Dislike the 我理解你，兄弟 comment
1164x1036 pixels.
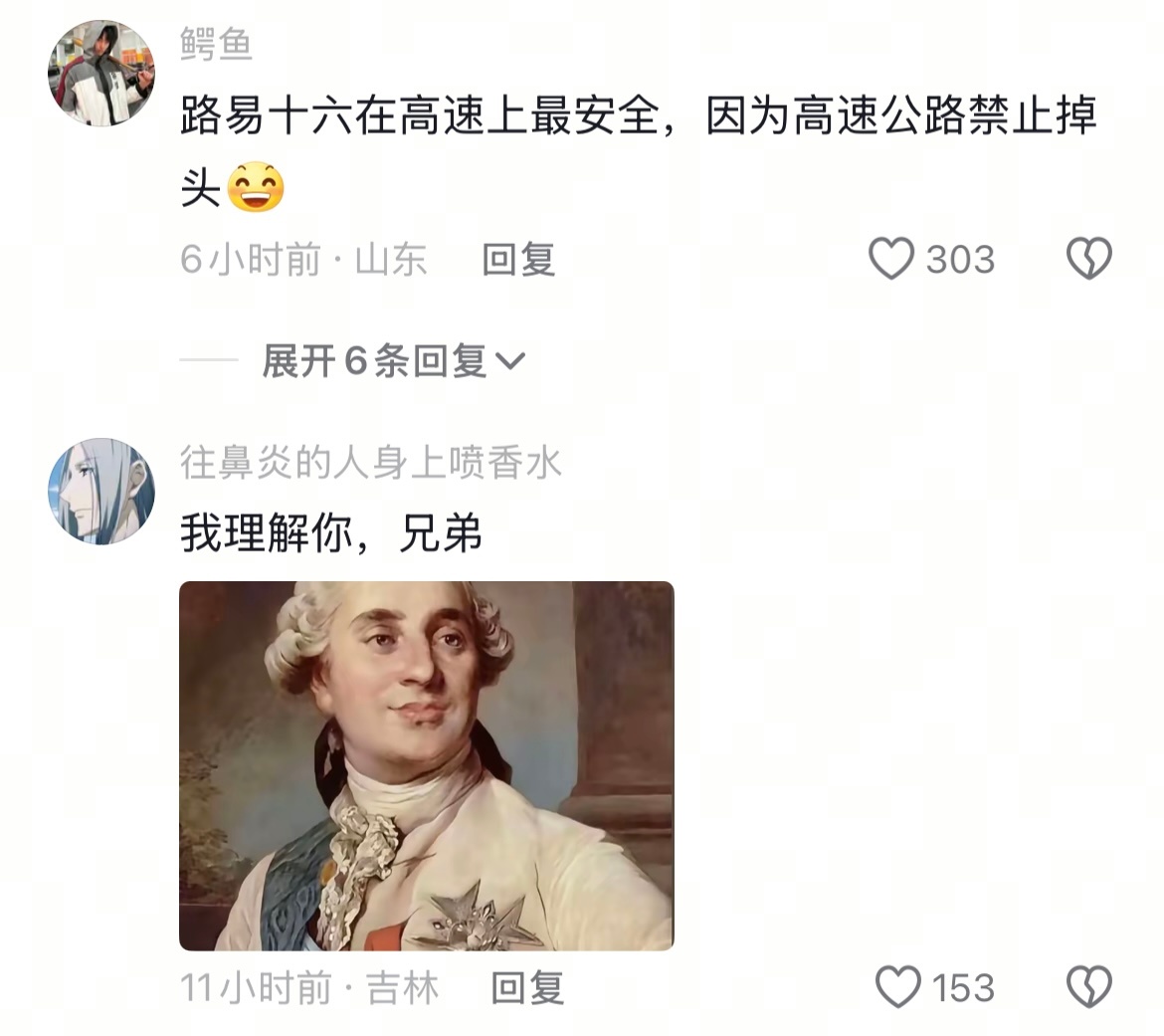(1089, 987)
